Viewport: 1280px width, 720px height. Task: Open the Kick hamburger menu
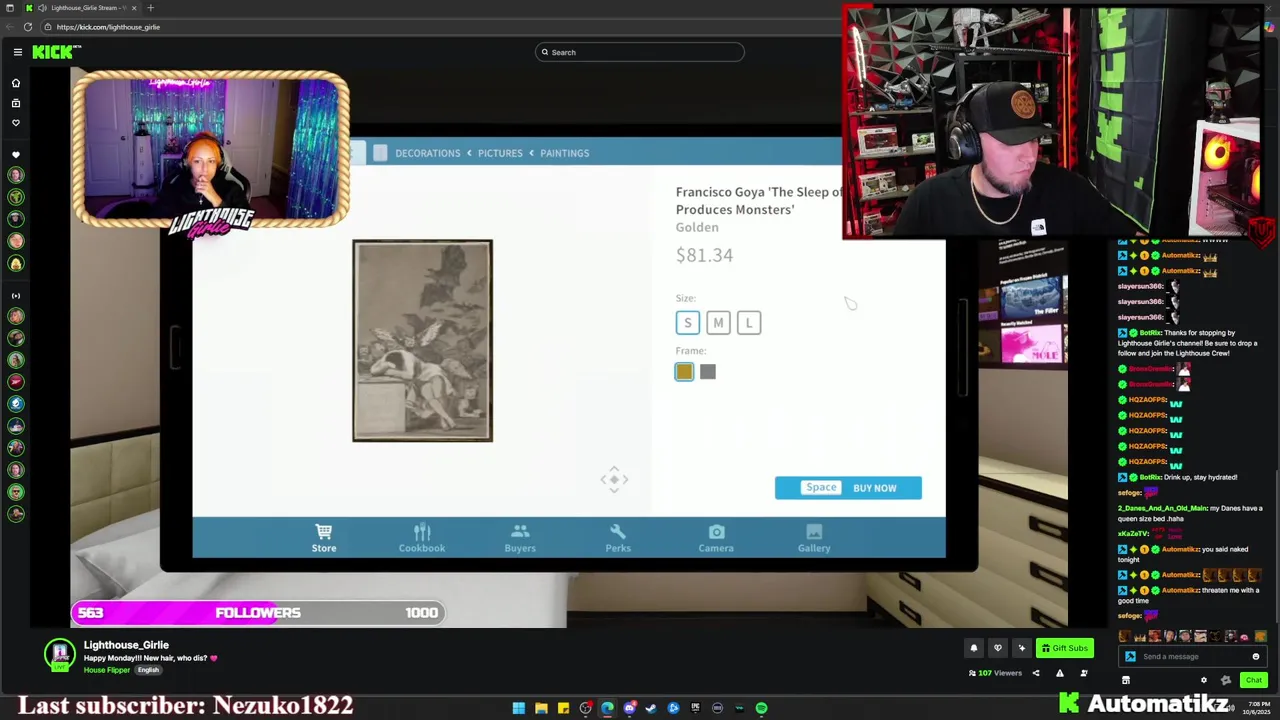[17, 52]
